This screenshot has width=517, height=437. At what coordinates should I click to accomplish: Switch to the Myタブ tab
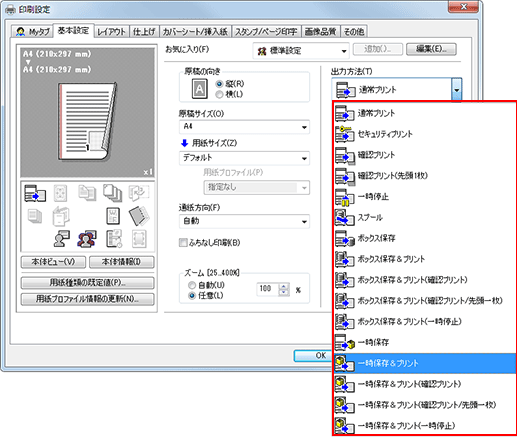(33, 32)
